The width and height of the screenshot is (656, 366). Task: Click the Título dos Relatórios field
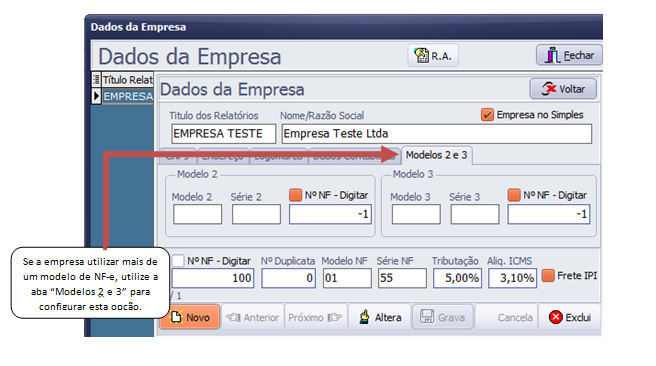pos(223,133)
